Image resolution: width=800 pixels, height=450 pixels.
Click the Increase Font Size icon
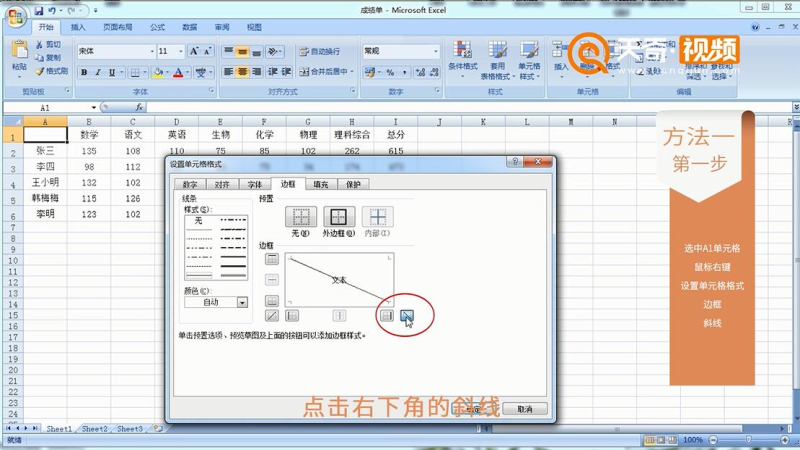point(194,51)
